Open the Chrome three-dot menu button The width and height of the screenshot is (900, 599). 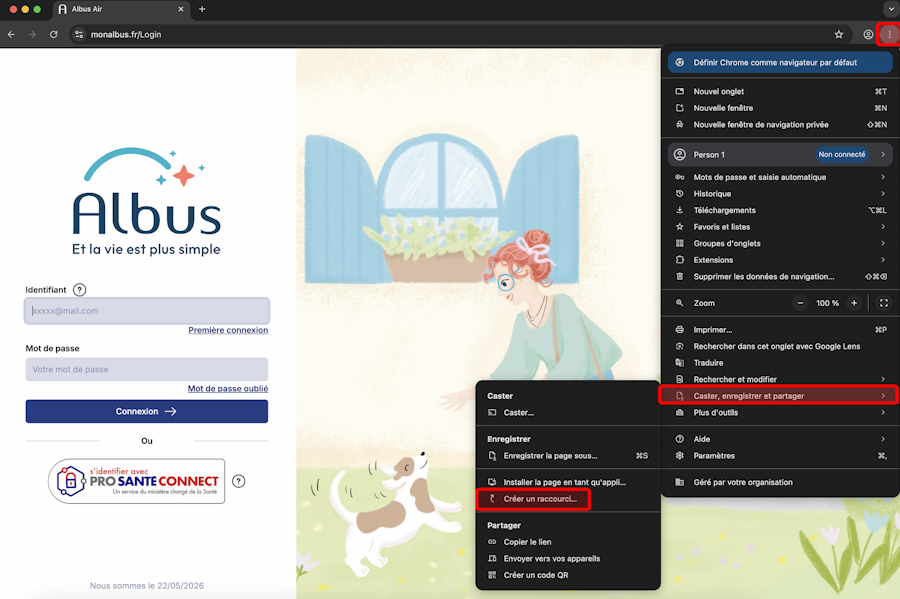pos(889,34)
